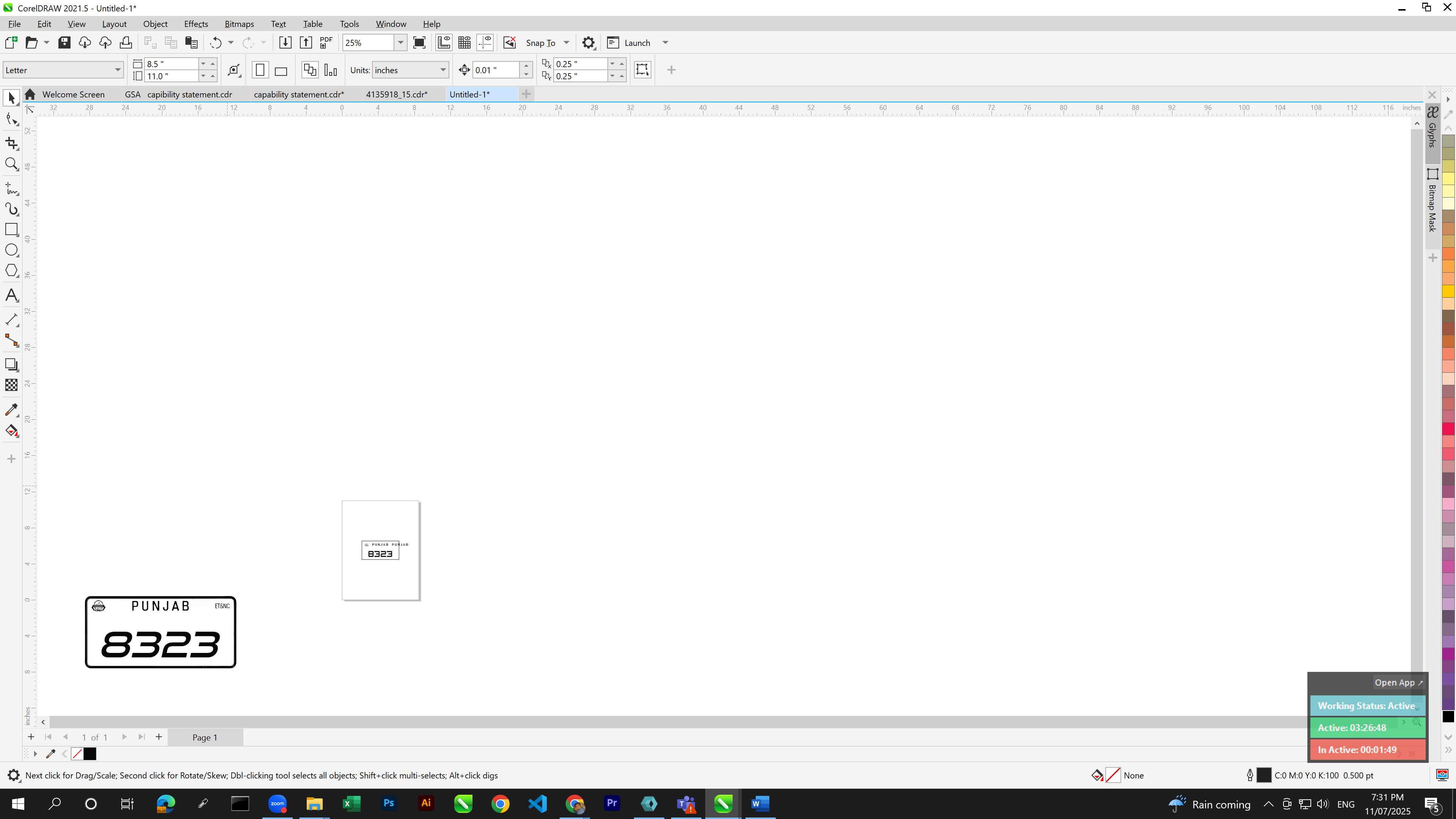This screenshot has width=1456, height=819.
Task: Expand horizontal duplicate distance dropdown
Action: [612, 64]
